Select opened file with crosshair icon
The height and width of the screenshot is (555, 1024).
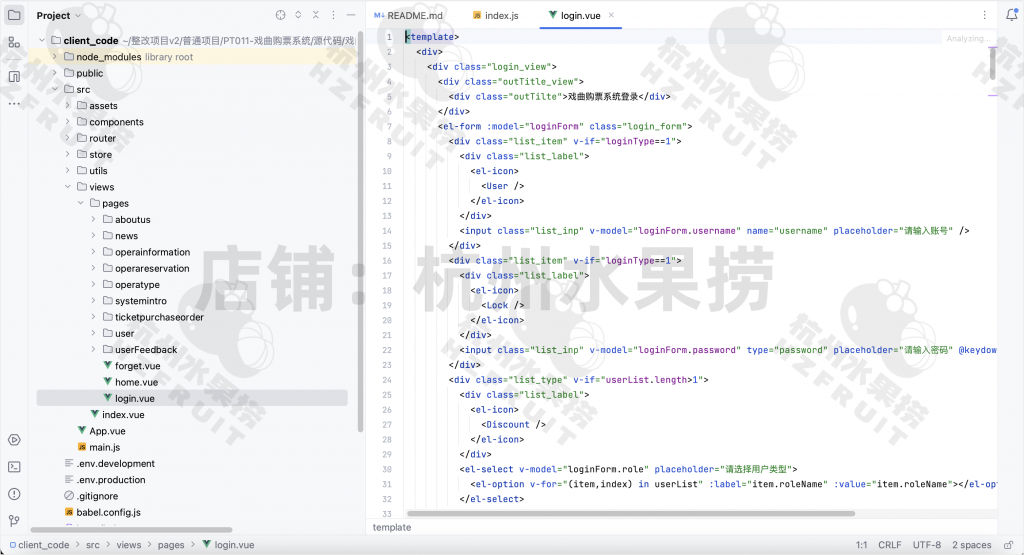280,16
